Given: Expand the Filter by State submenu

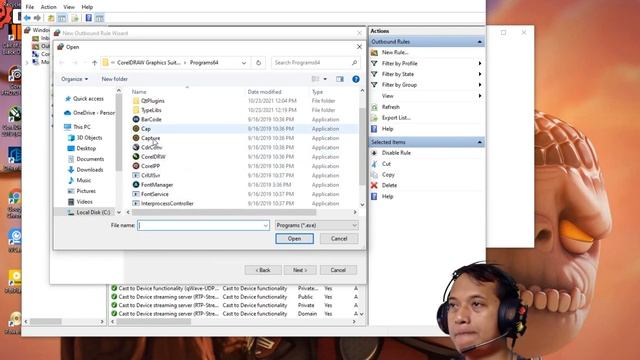Looking at the screenshot, I should (x=480, y=74).
